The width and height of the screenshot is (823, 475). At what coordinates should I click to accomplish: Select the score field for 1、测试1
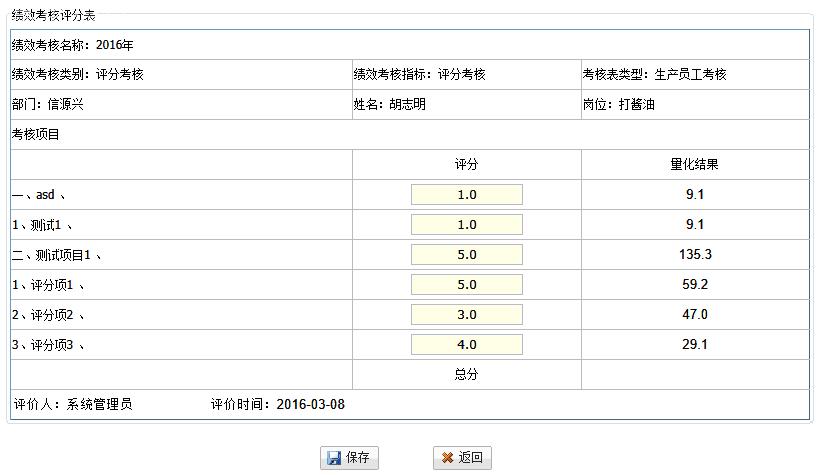pyautogui.click(x=466, y=225)
